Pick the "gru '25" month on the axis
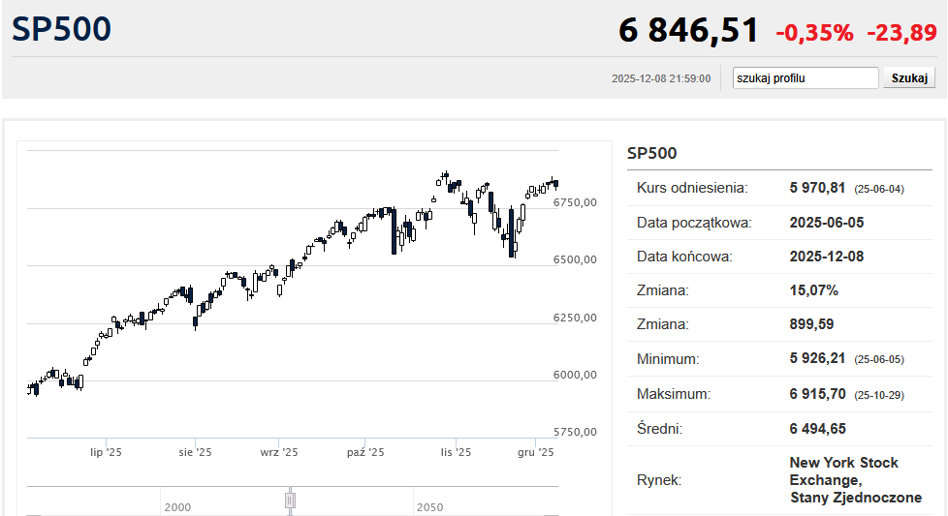 pos(535,452)
